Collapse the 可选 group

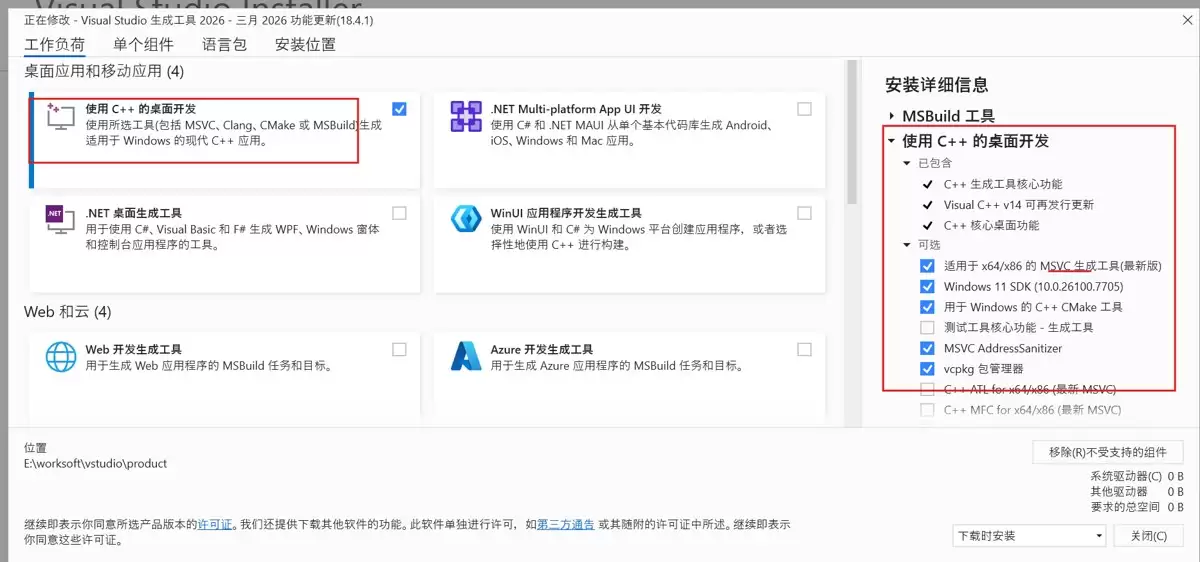click(x=908, y=245)
